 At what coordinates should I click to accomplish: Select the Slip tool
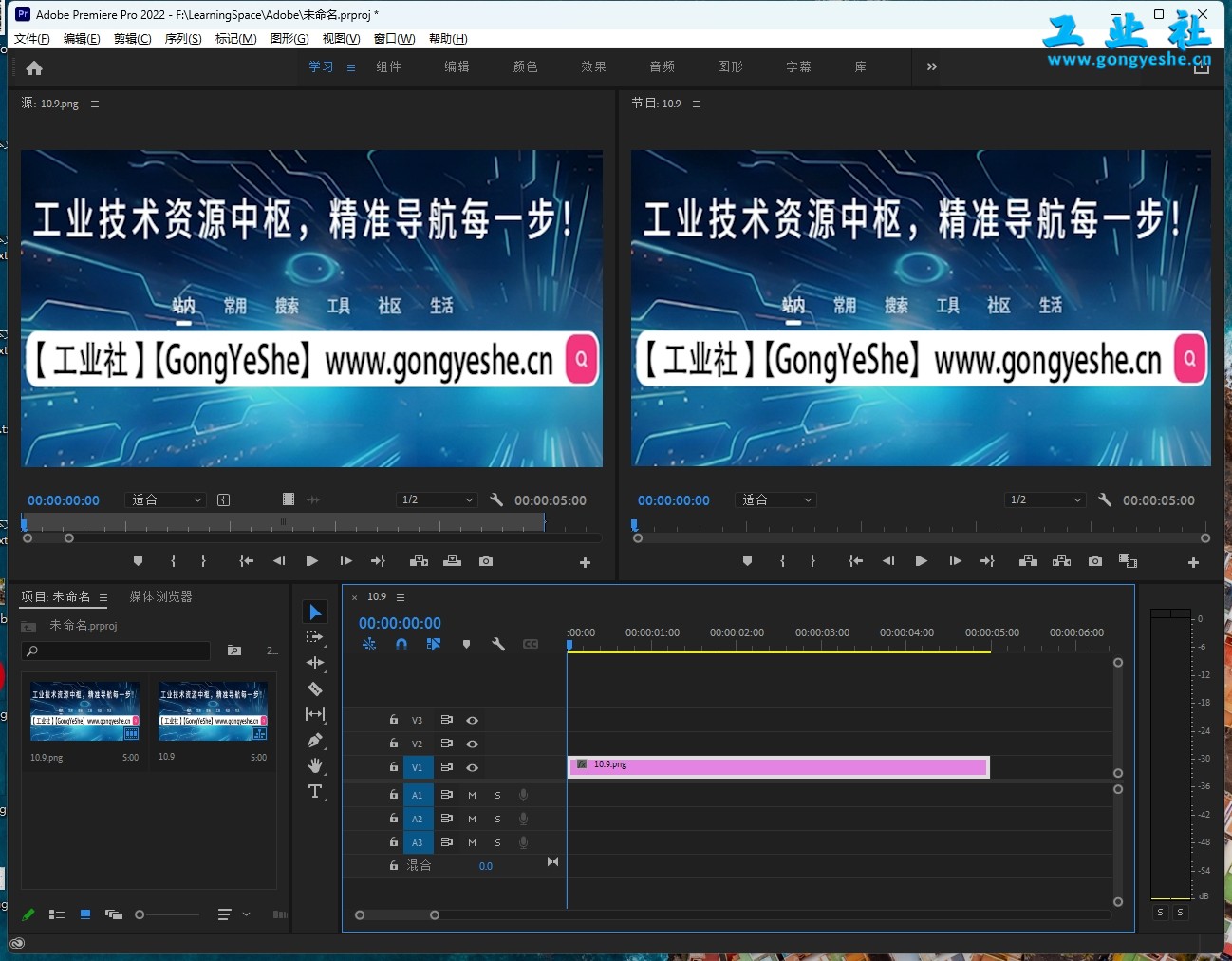point(315,714)
